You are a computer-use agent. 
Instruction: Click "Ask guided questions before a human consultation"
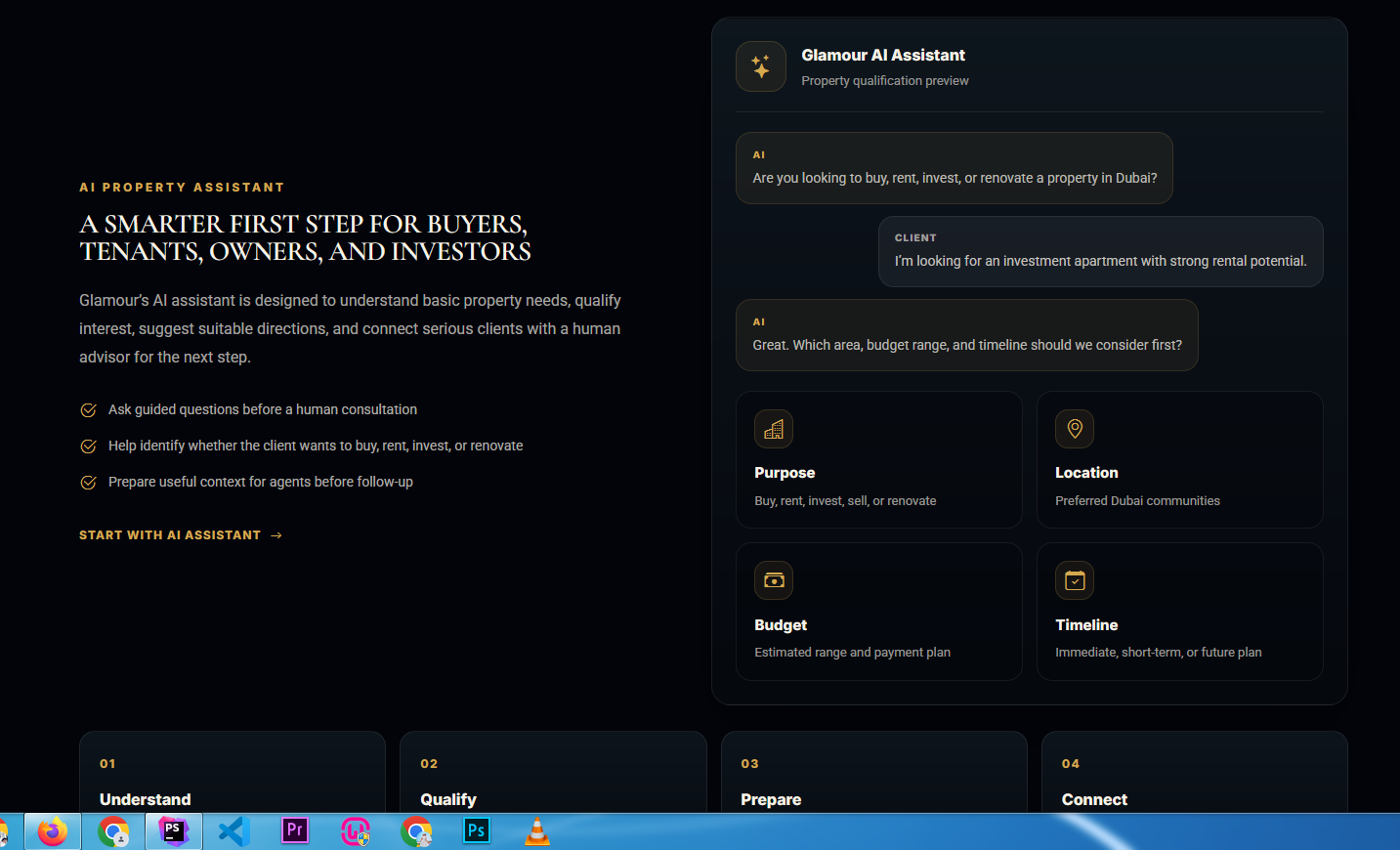[x=263, y=409]
